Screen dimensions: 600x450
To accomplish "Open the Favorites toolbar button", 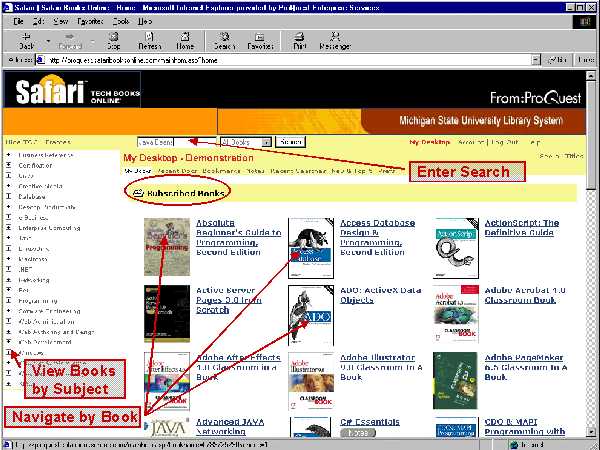I will pos(260,41).
